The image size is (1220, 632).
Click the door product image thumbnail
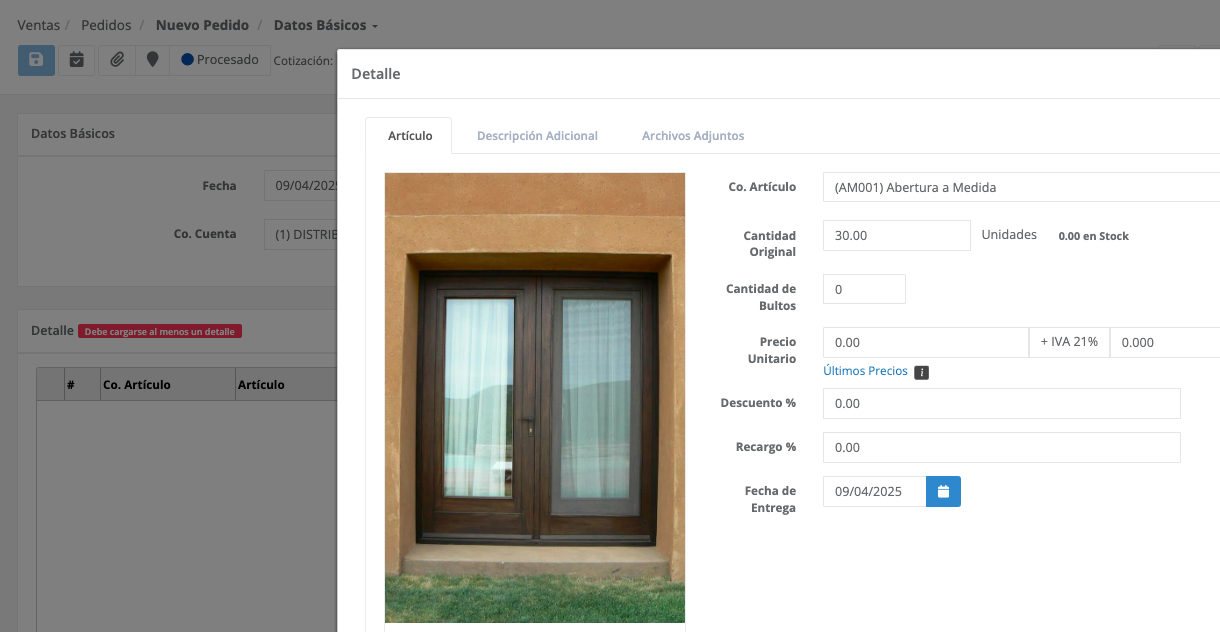tap(535, 398)
